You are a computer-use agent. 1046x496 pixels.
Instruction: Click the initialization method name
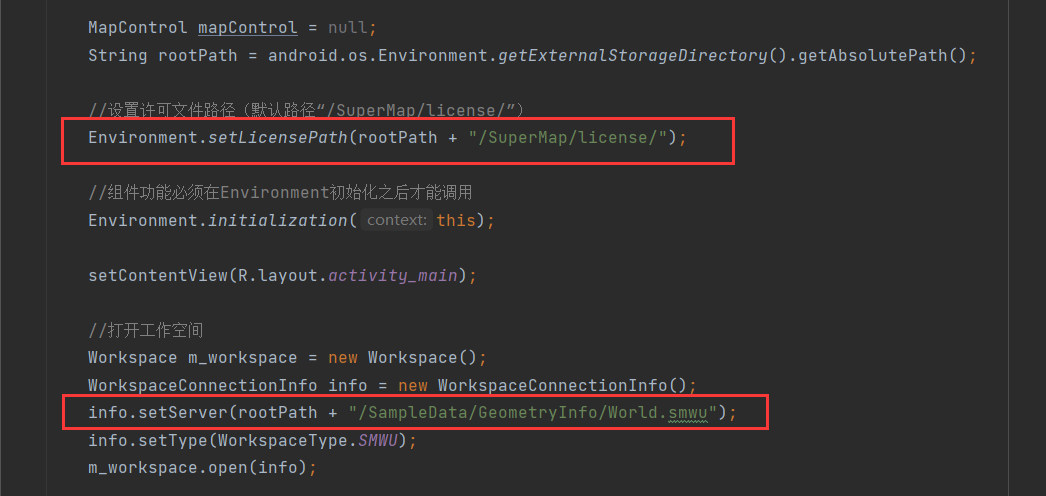pos(278,220)
